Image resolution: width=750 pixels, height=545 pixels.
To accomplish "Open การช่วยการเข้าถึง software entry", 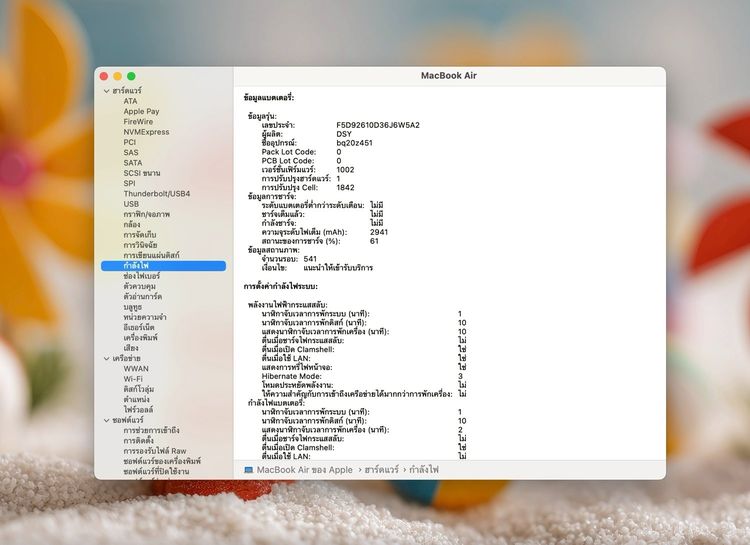I will (151, 431).
